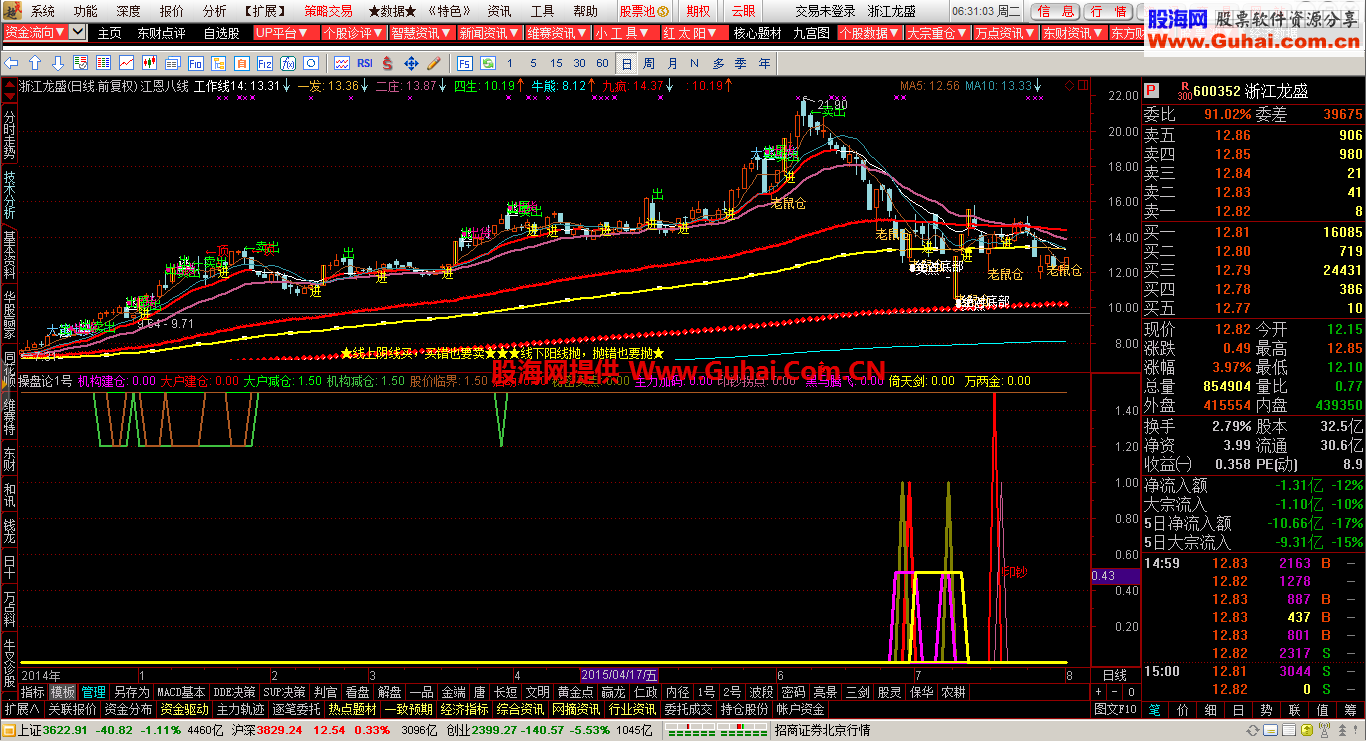Expand the 维赛资讯 dropdown
This screenshot has height=741, width=1366.
(x=557, y=32)
